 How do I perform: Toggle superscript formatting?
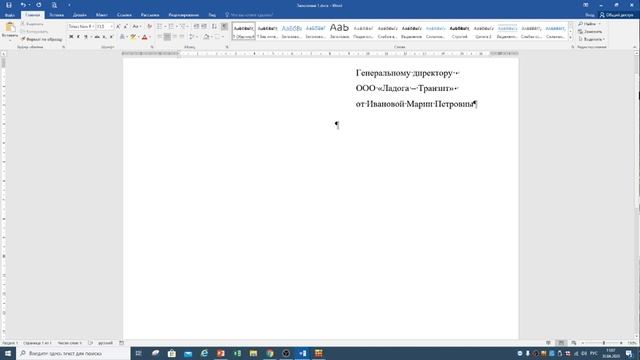111,37
